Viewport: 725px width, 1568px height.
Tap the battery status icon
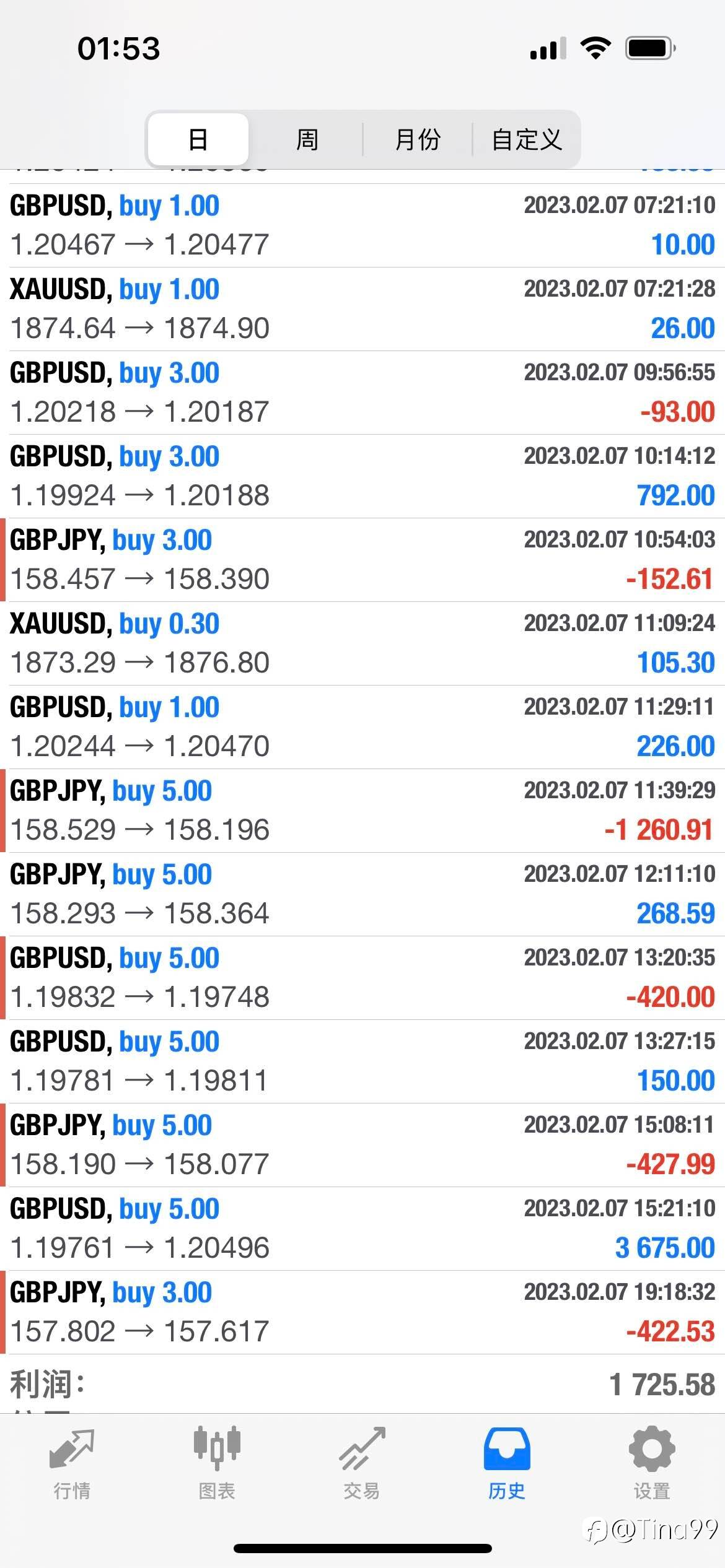(650, 48)
